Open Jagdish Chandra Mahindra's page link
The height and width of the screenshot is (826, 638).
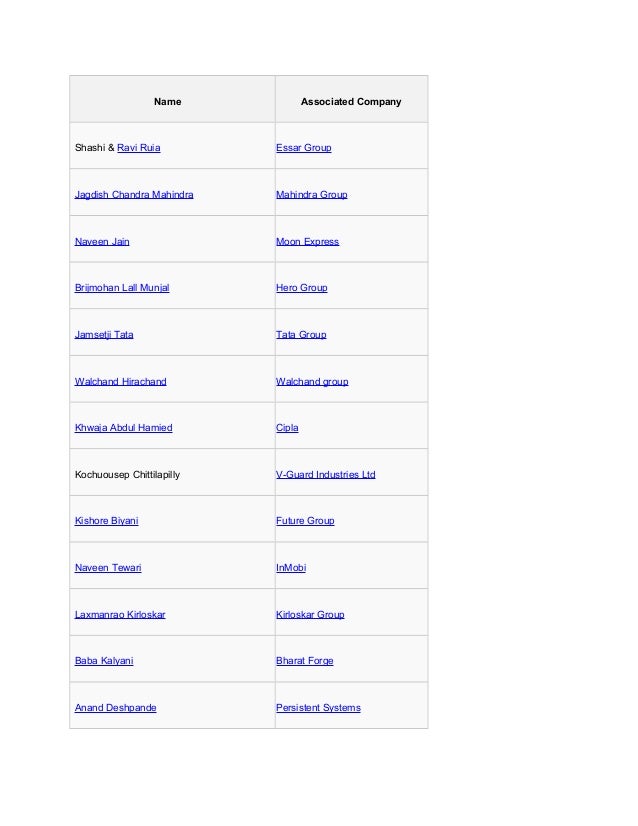click(x=134, y=194)
